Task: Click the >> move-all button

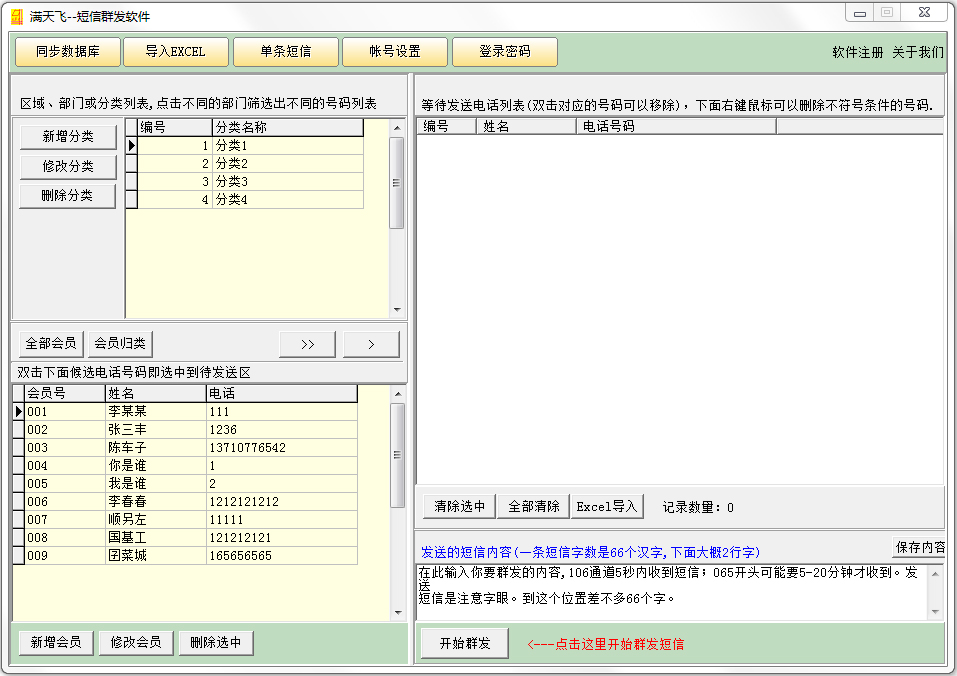Action: pos(306,343)
